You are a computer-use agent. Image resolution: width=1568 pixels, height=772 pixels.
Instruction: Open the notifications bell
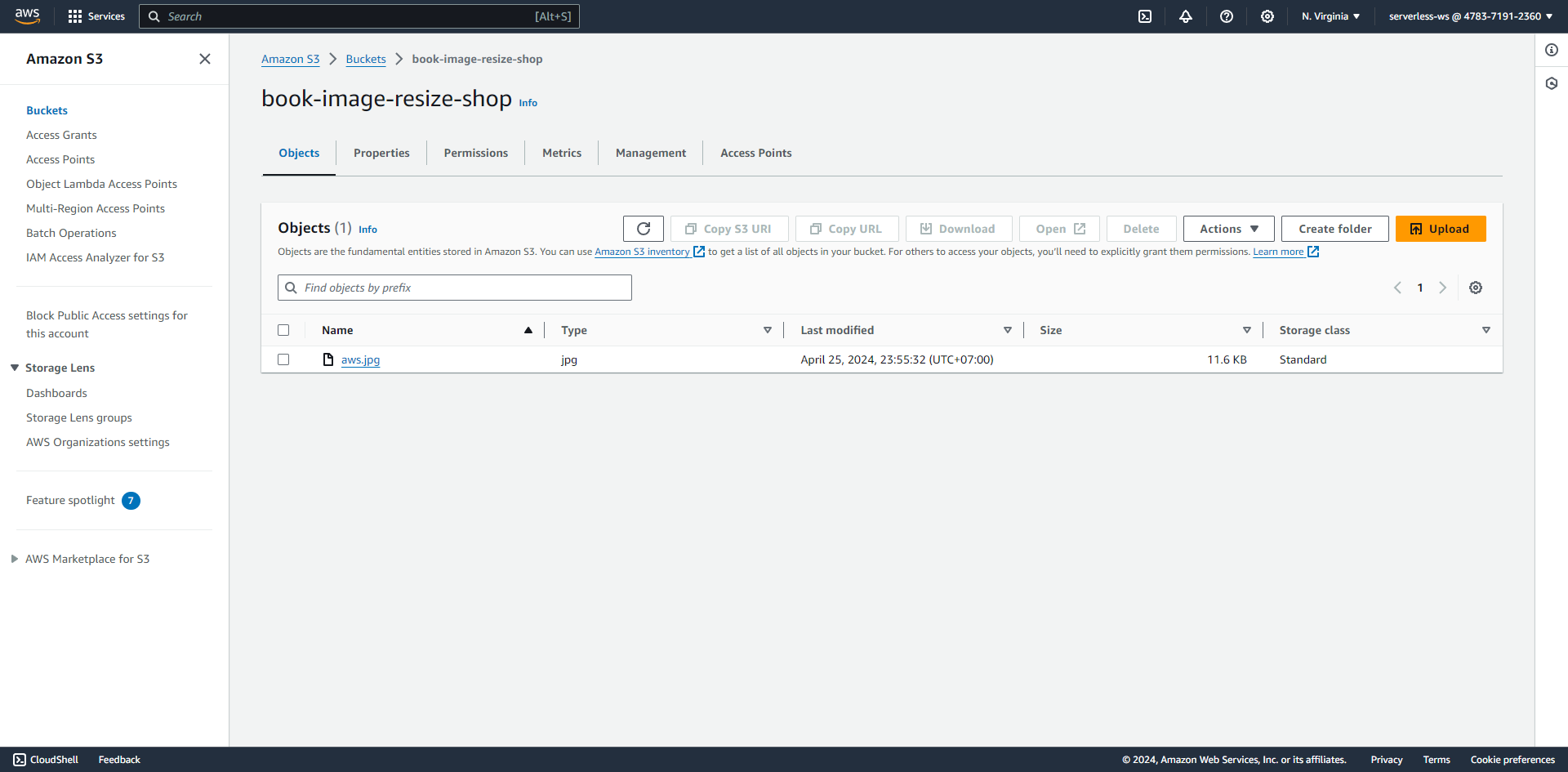pos(1186,16)
